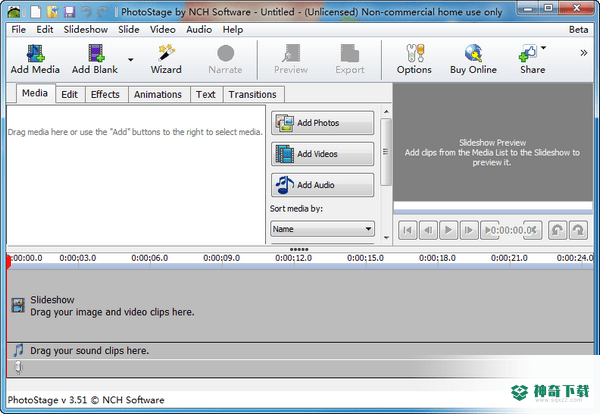Click the media panel scrollbar thumb
The image size is (600, 414).
386,152
